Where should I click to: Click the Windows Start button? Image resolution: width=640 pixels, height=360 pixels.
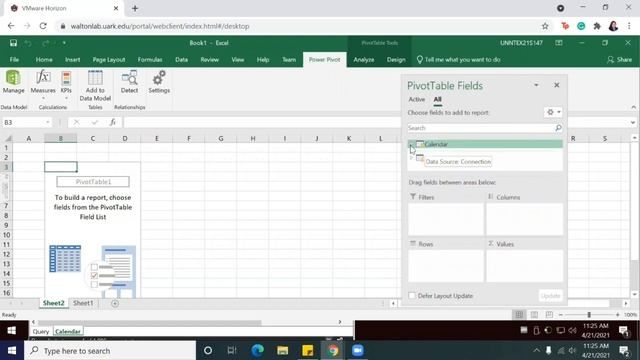11,351
